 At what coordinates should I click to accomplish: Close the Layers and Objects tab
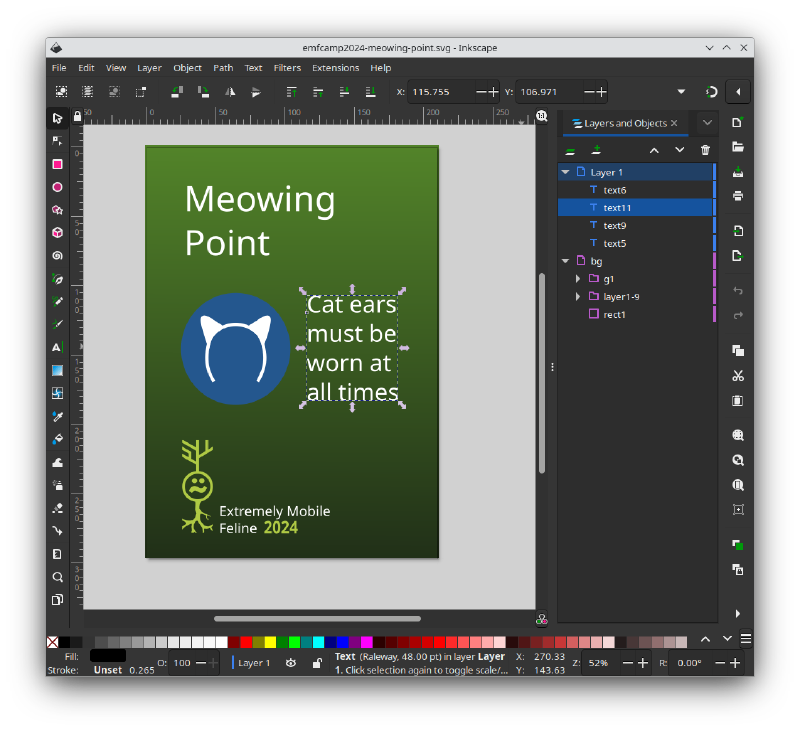pos(674,123)
